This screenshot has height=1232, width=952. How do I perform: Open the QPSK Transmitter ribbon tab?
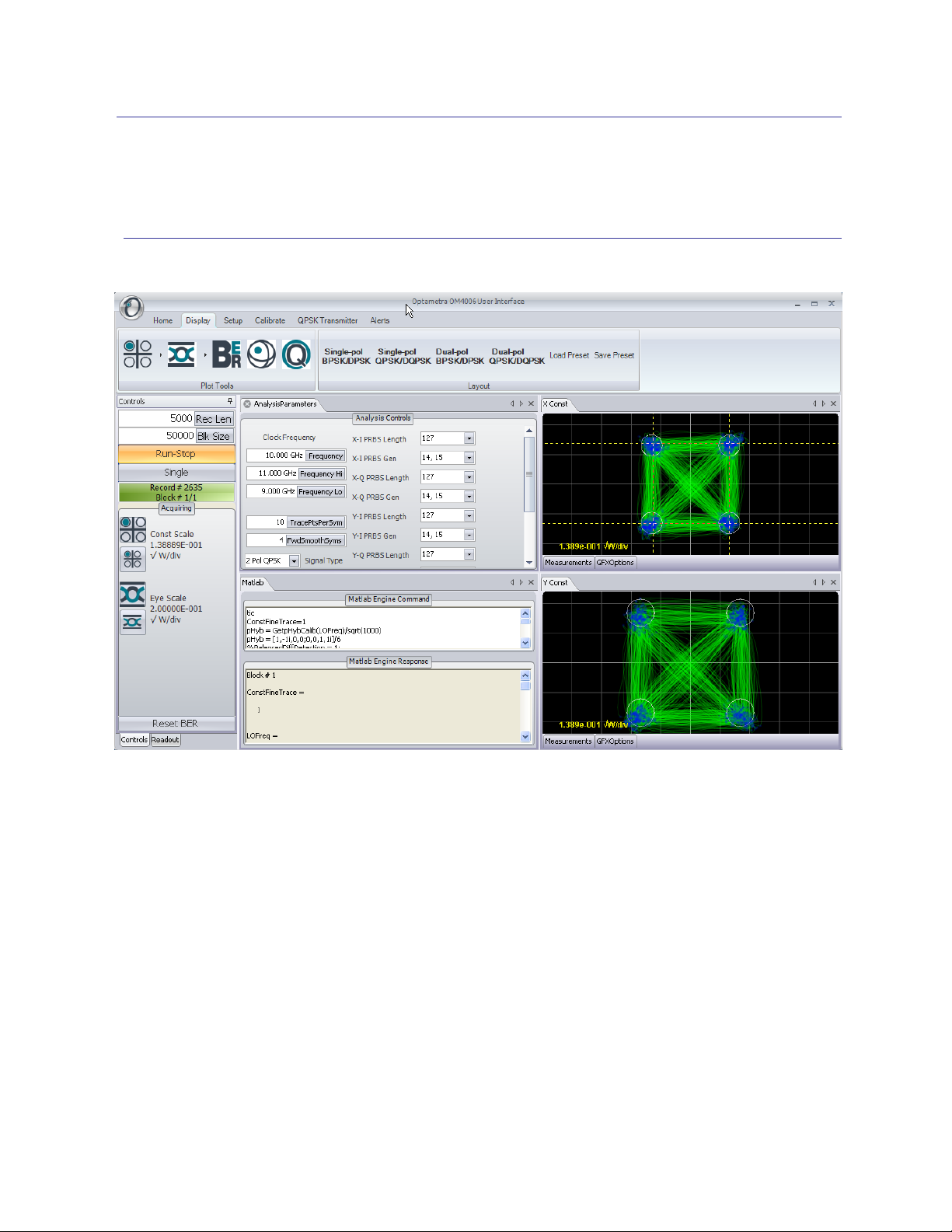[327, 320]
